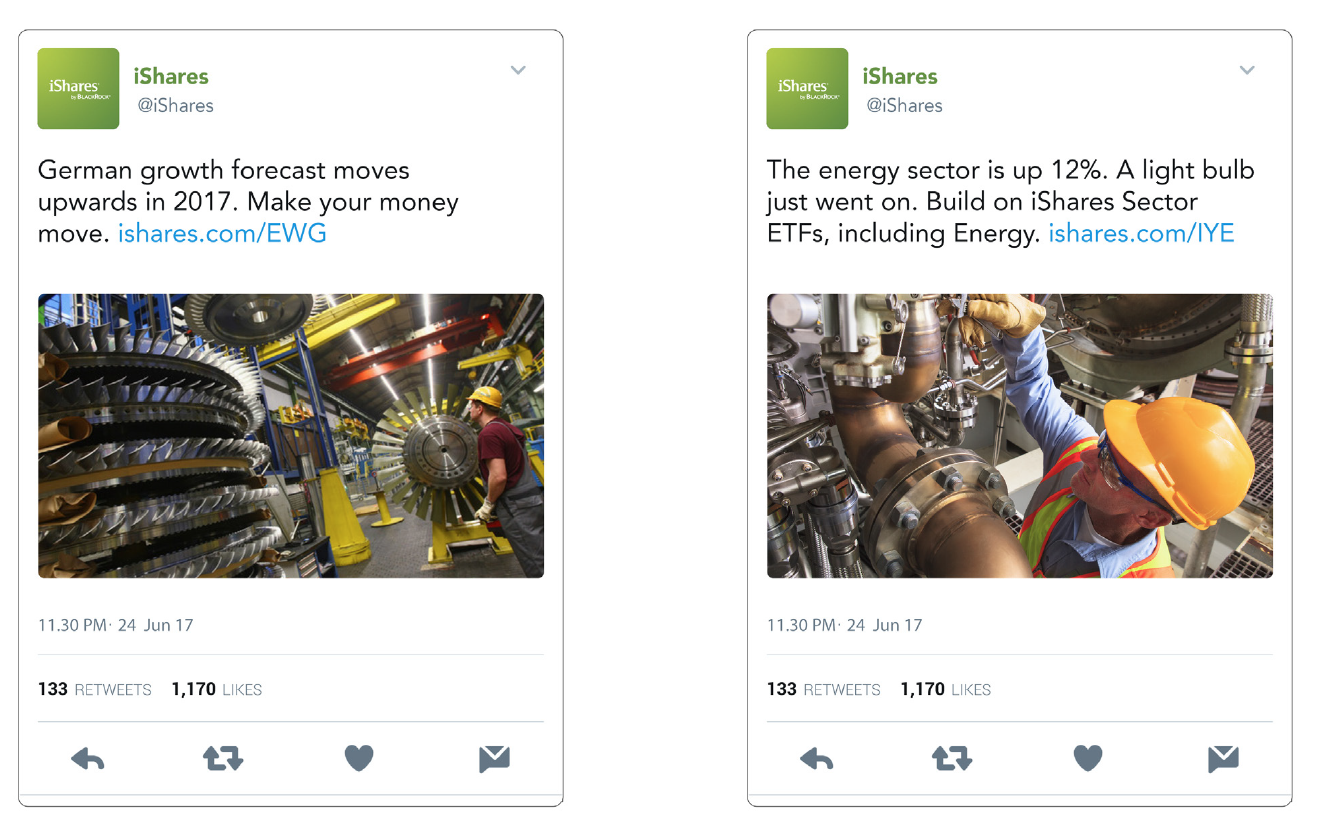Viewport: 1319px width, 833px height.
Task: Click iShares name on right tweet
Action: click(x=900, y=76)
